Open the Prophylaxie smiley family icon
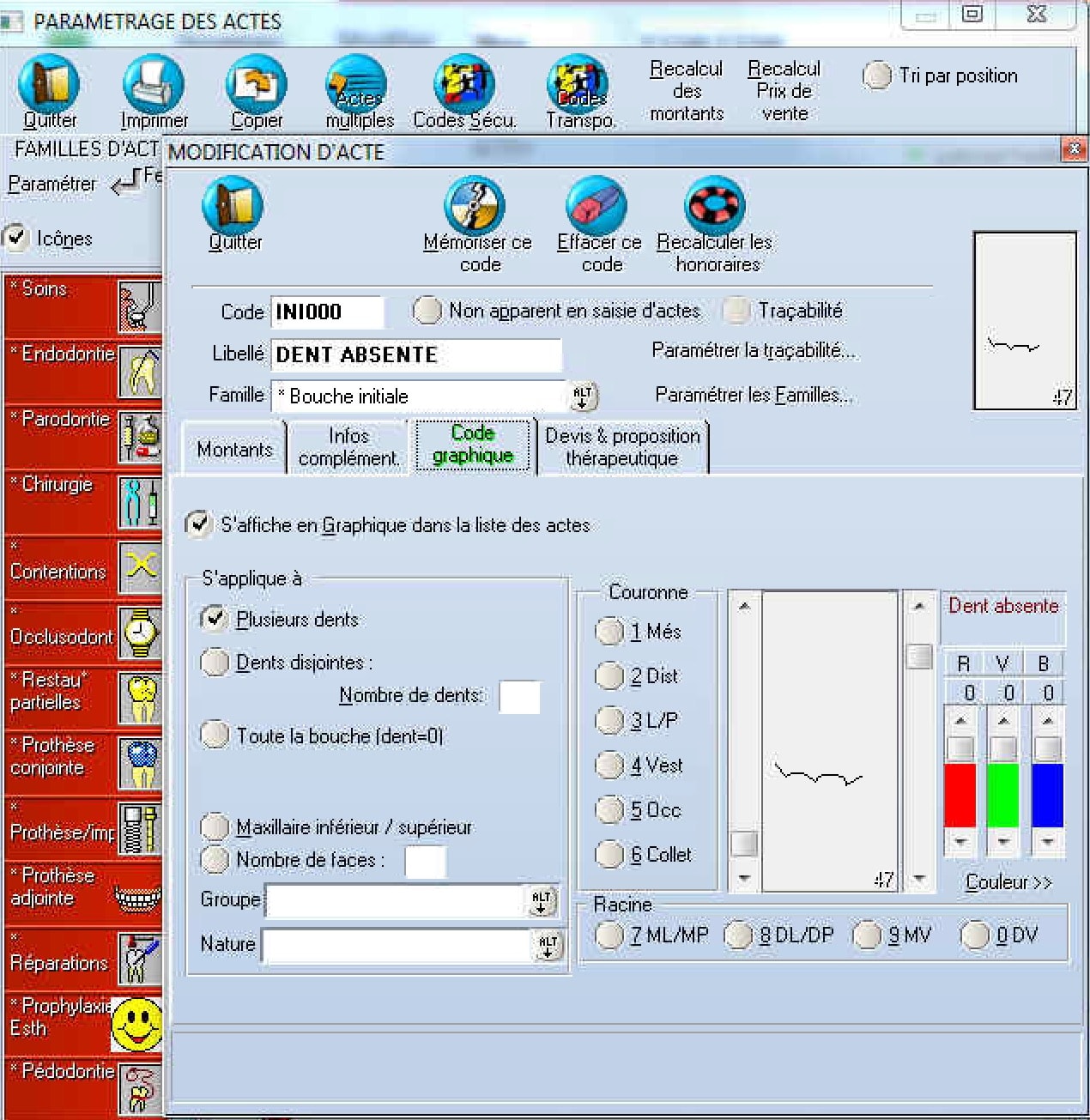Viewport: 1090px width, 1120px height. (137, 1023)
